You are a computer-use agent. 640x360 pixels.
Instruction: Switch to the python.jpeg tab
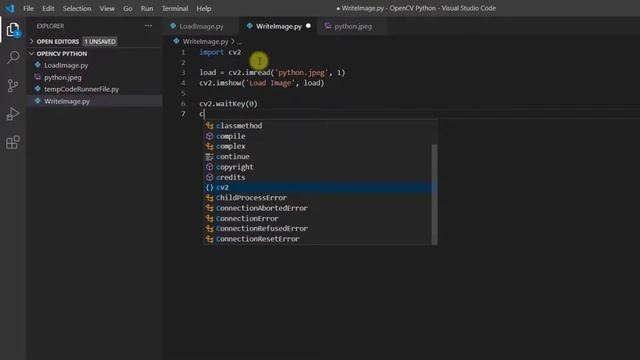[353, 26]
